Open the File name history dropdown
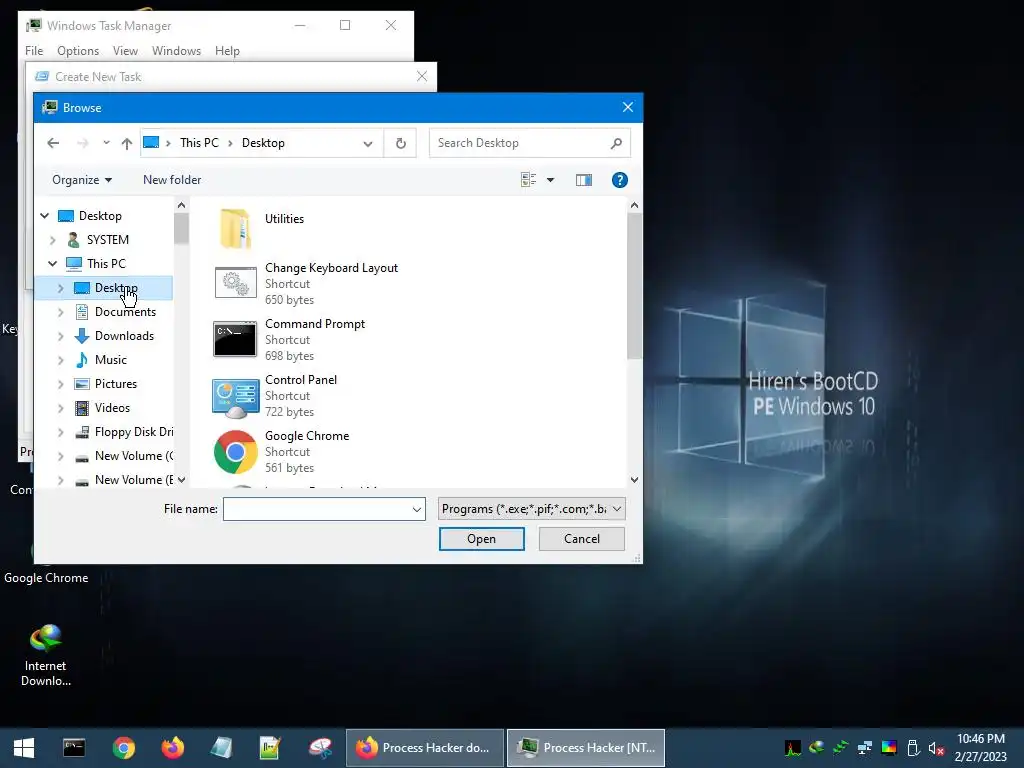Viewport: 1024px width, 768px height. (x=417, y=509)
